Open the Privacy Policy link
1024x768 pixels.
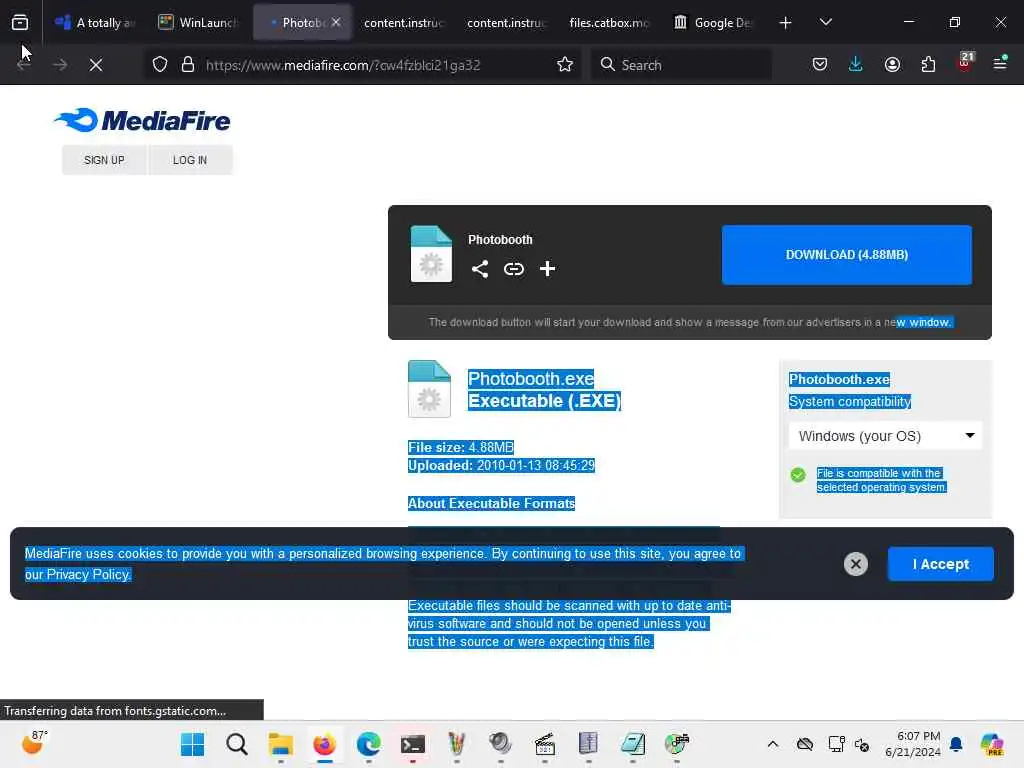88,575
